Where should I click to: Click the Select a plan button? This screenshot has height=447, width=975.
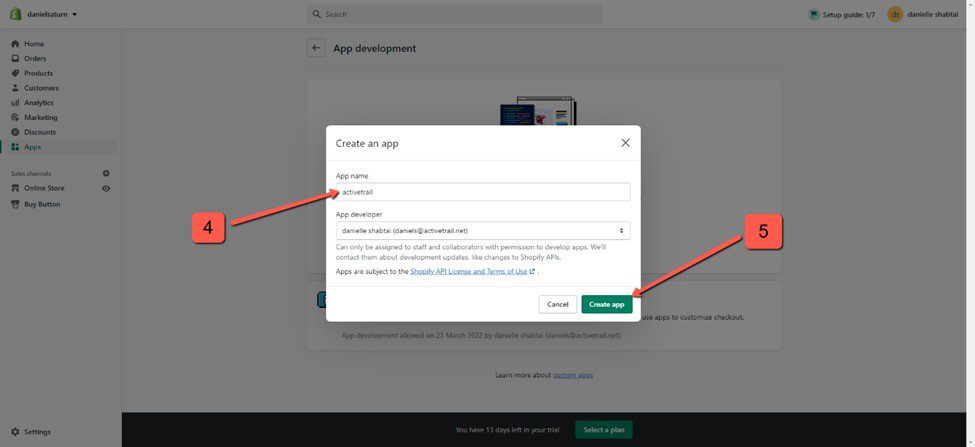click(603, 430)
